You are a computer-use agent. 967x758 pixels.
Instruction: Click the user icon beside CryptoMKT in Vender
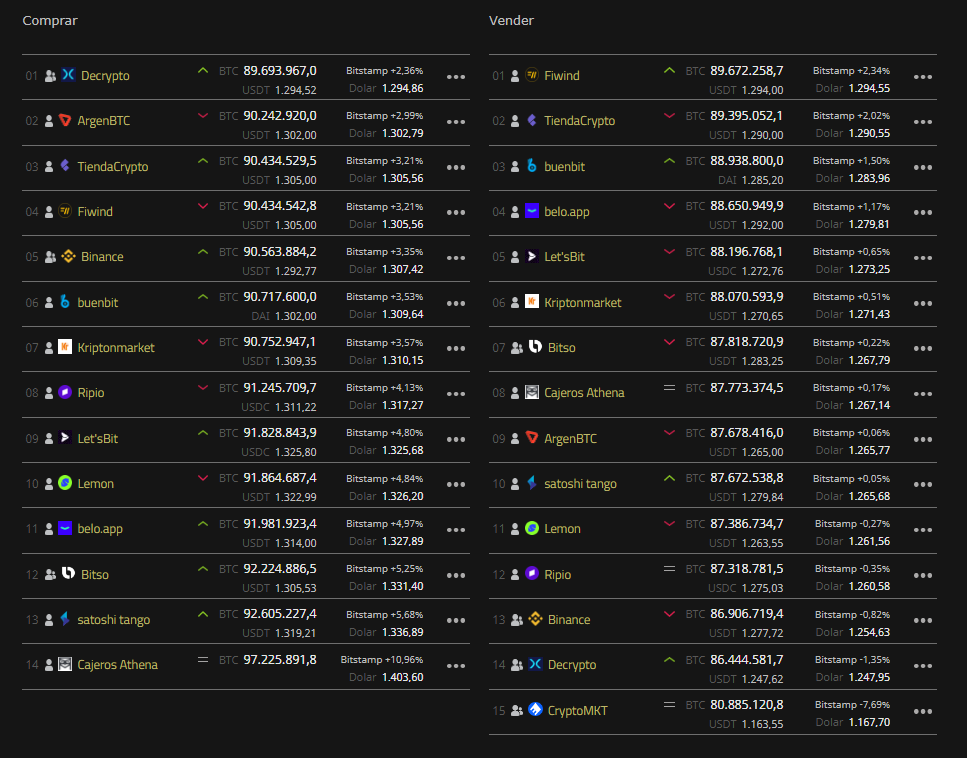[517, 711]
